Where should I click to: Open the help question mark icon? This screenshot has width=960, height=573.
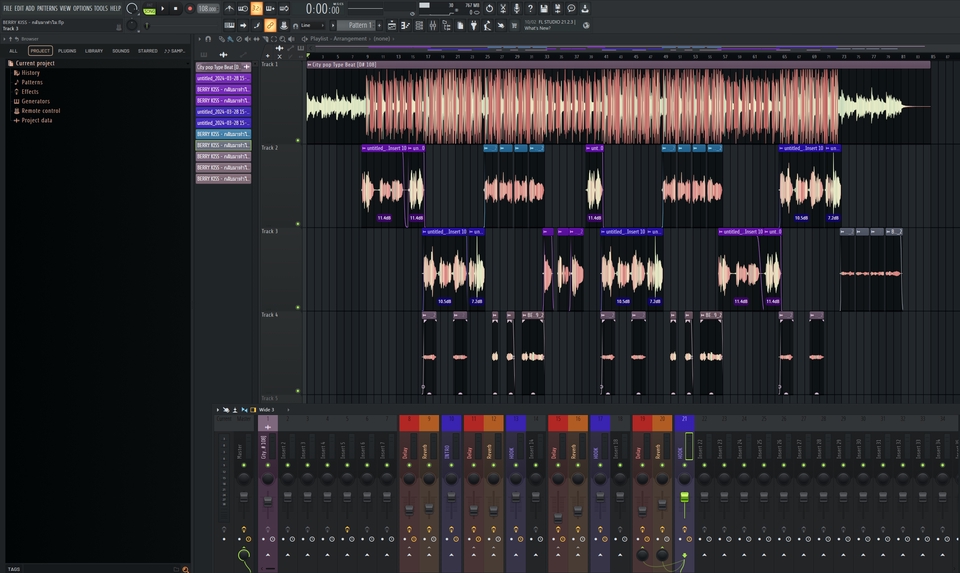pyautogui.click(x=530, y=8)
